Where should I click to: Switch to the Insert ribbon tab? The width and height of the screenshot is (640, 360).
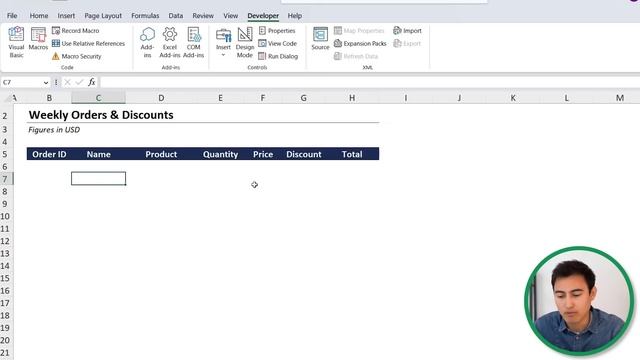coord(66,16)
